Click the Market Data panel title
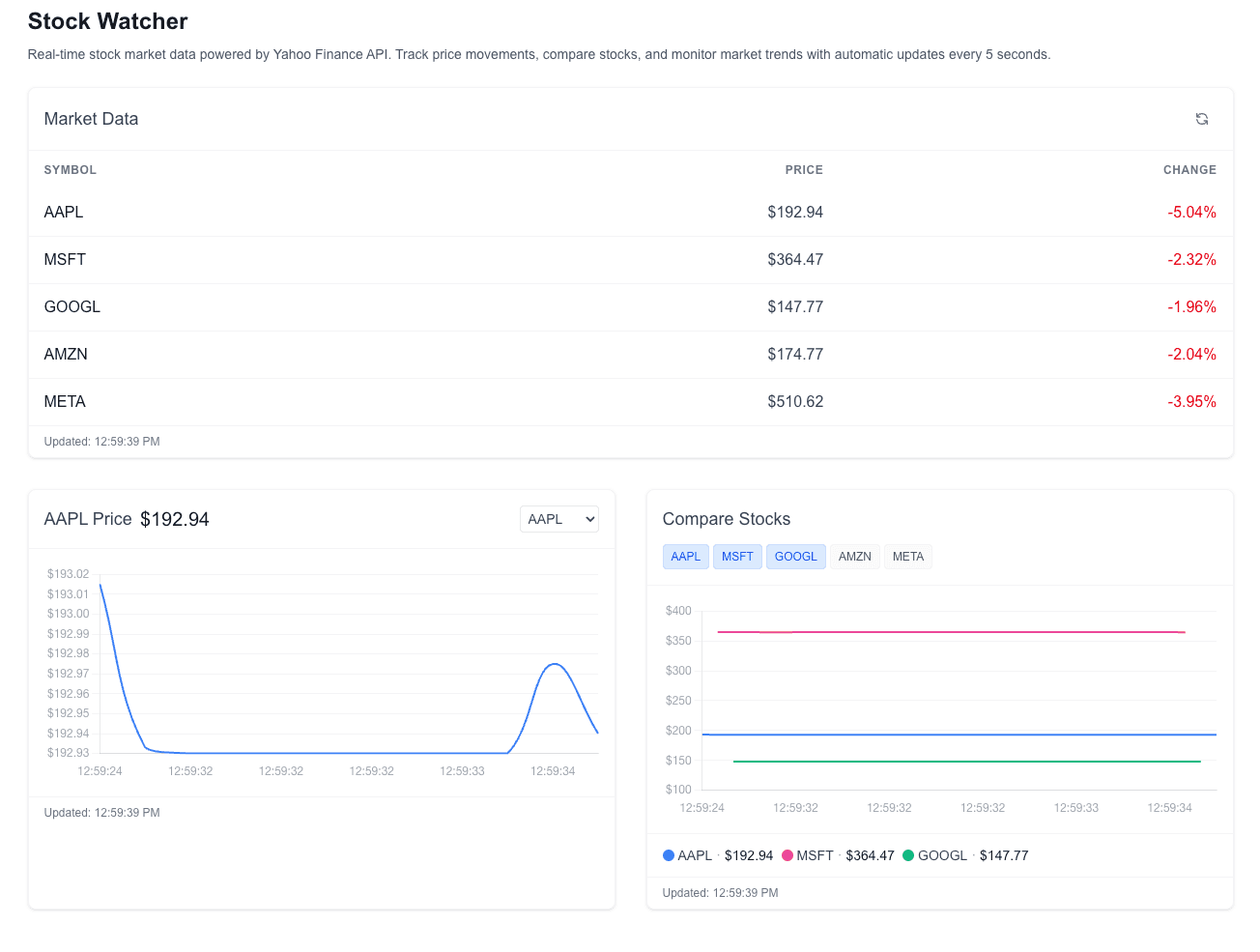The width and height of the screenshot is (1260, 952). pyautogui.click(x=91, y=119)
